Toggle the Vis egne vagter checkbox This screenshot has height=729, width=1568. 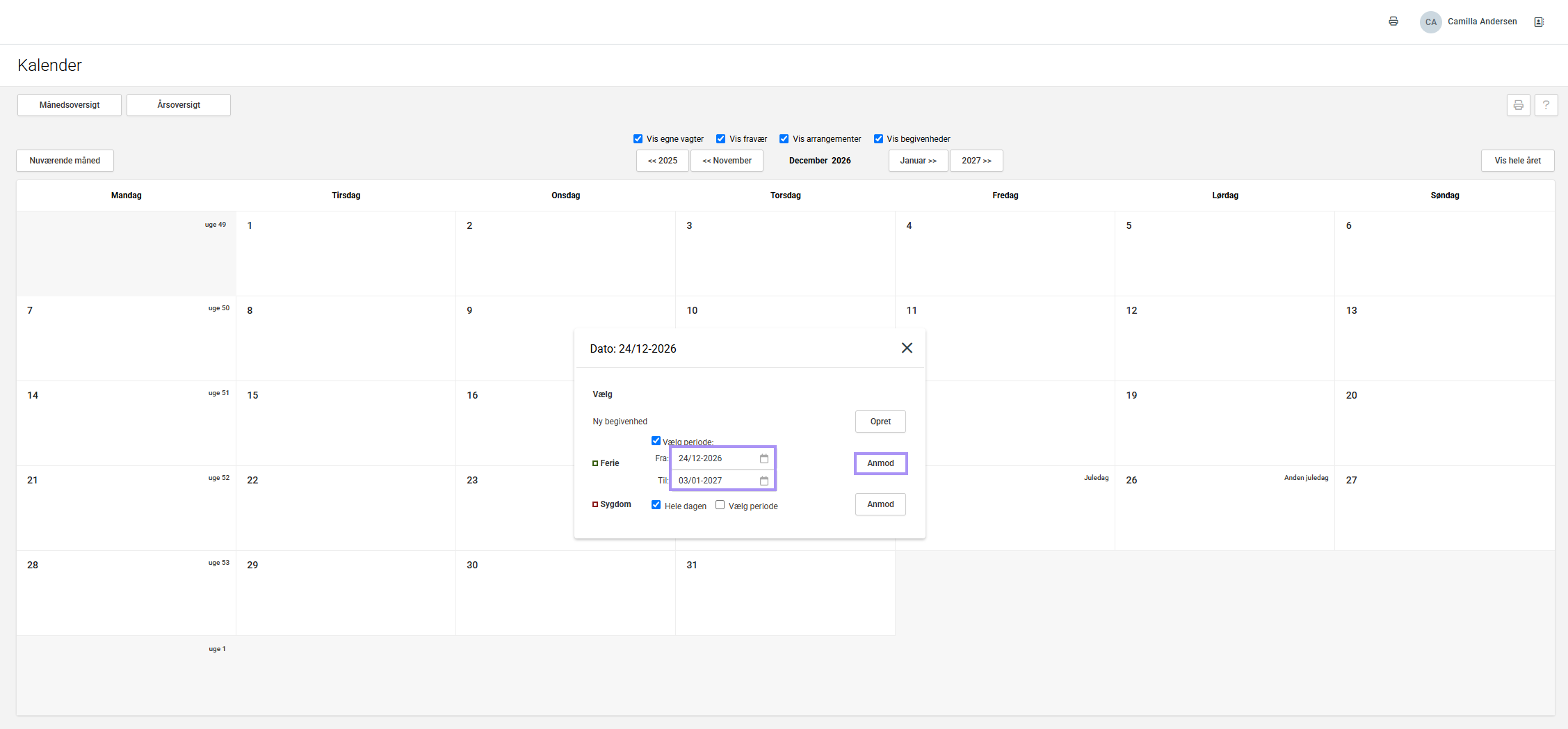tap(638, 139)
